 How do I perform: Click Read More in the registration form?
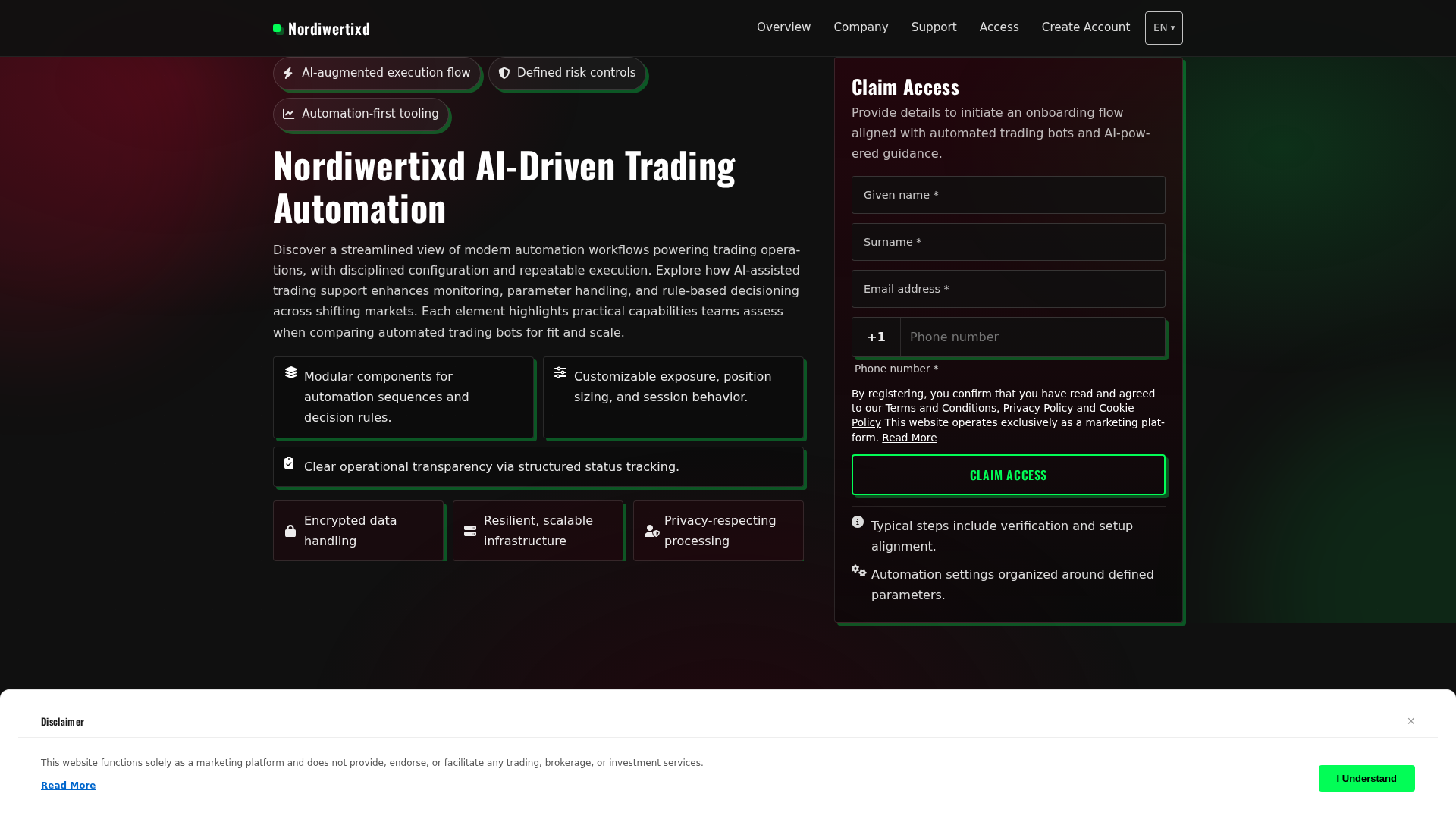[909, 438]
